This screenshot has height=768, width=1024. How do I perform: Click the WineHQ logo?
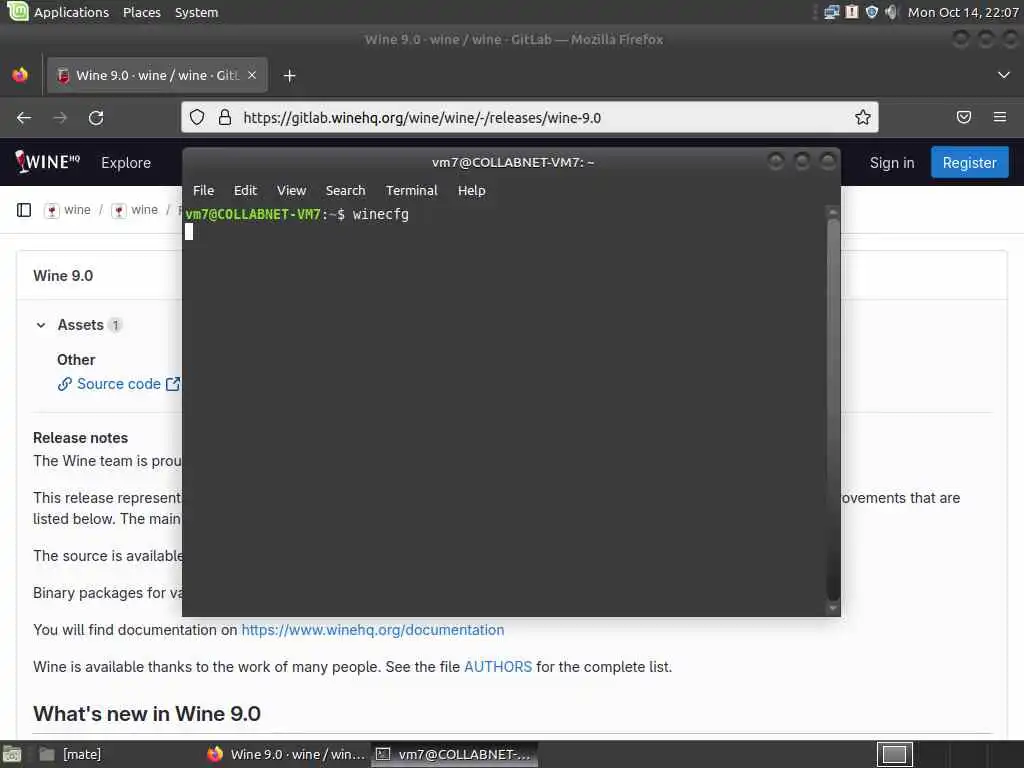pos(48,161)
